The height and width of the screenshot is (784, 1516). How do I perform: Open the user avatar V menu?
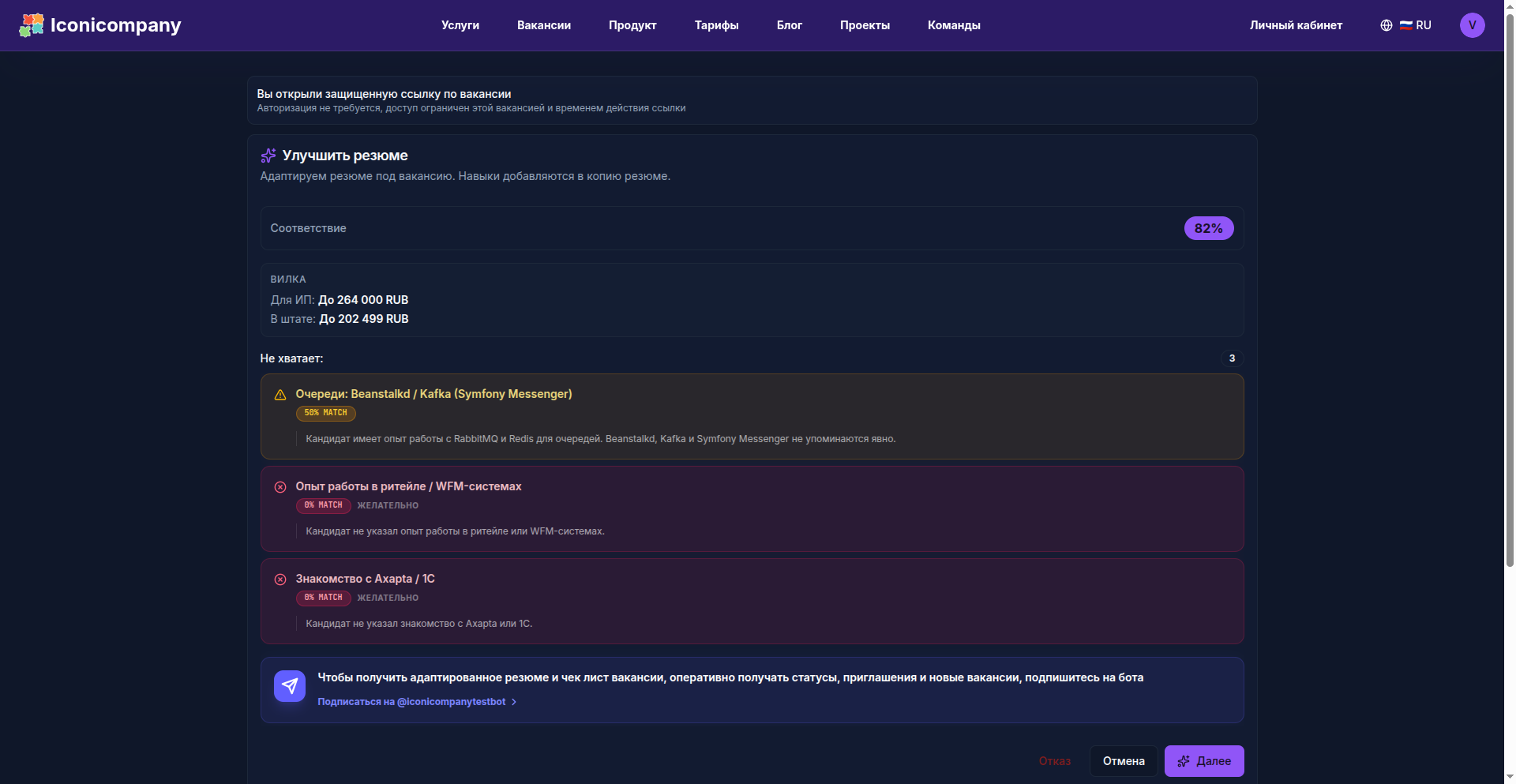[1473, 25]
